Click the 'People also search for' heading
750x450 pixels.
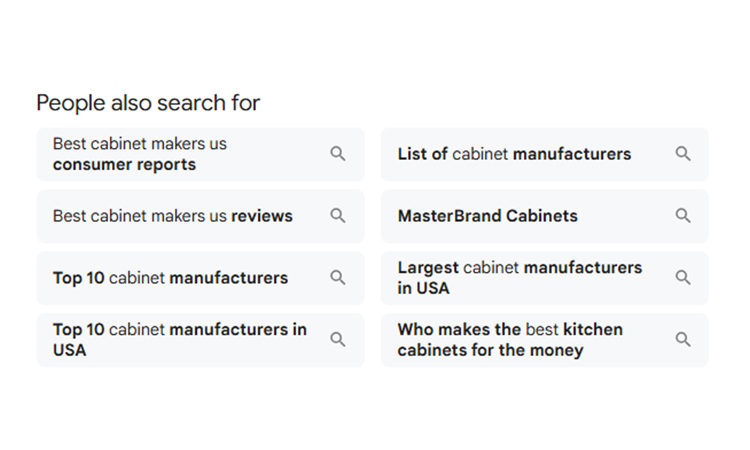point(148,102)
